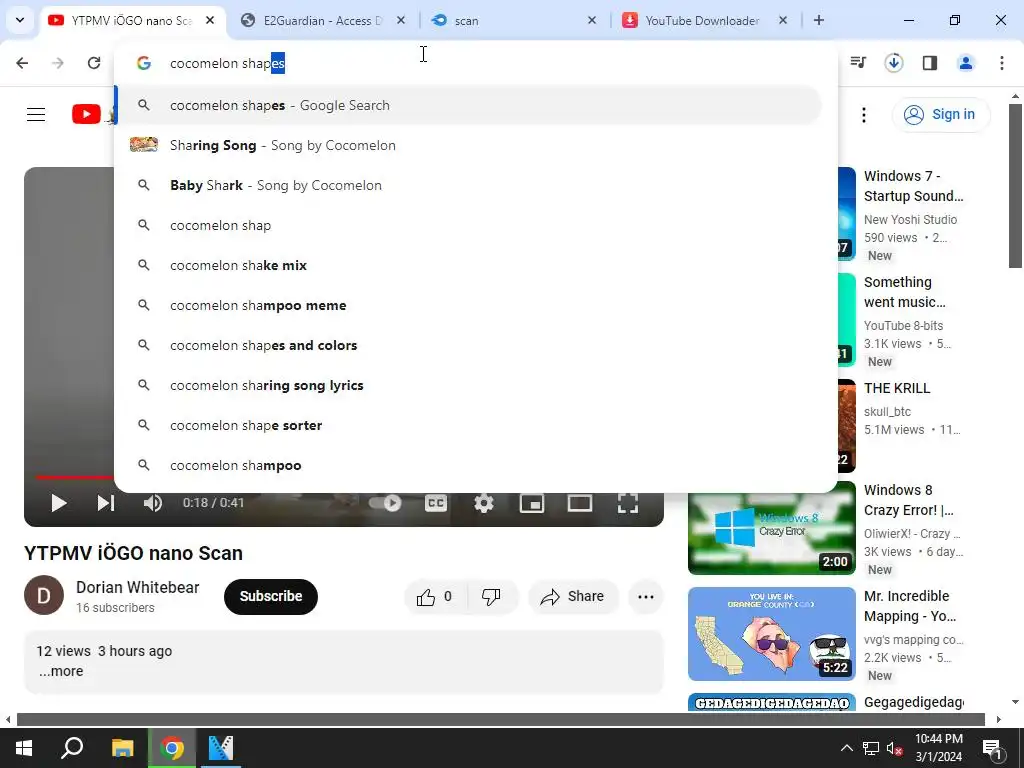Subscribe to Dorian Whitebear

pos(271,596)
